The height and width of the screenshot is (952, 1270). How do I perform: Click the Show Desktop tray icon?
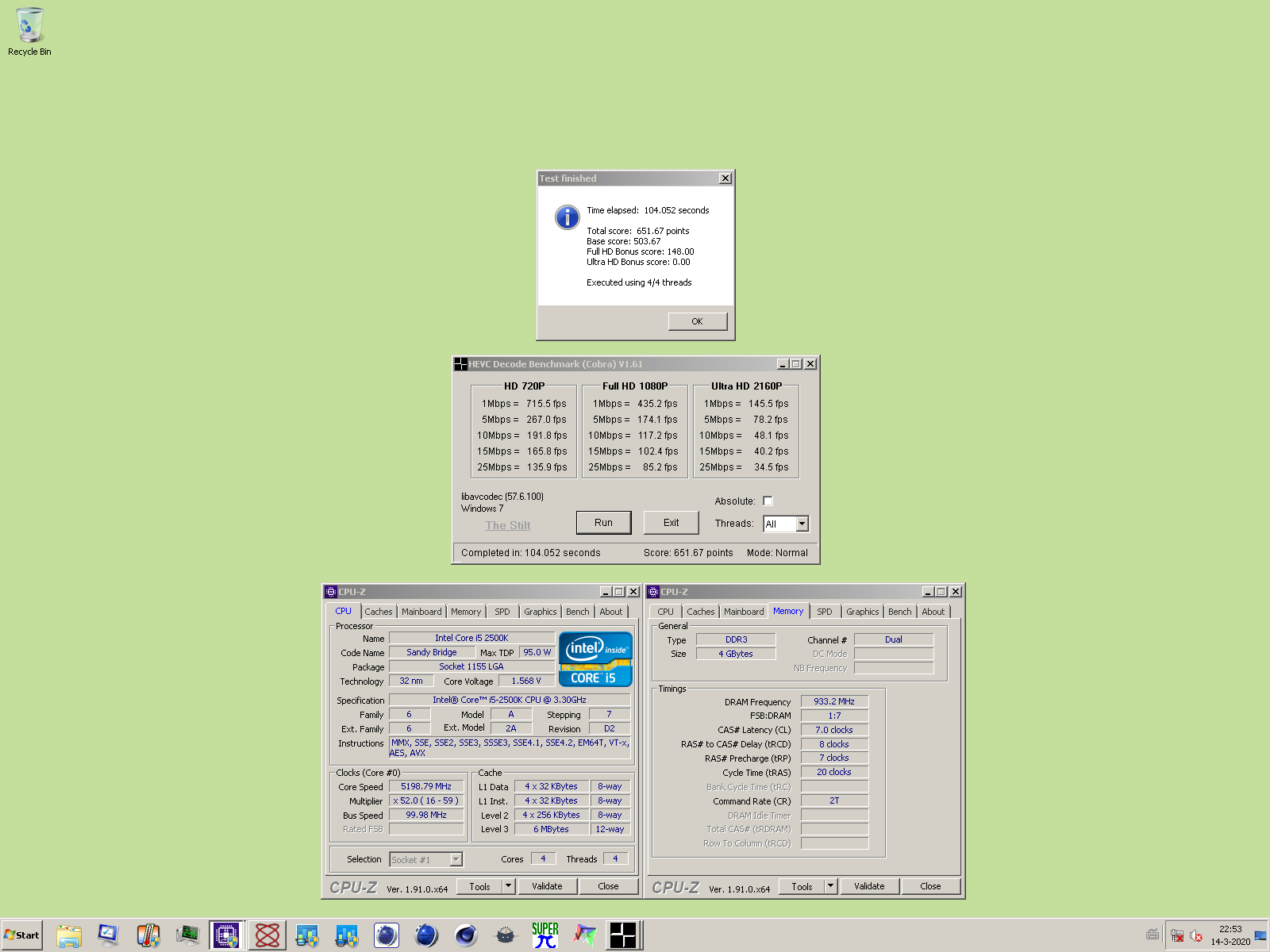point(1260,935)
